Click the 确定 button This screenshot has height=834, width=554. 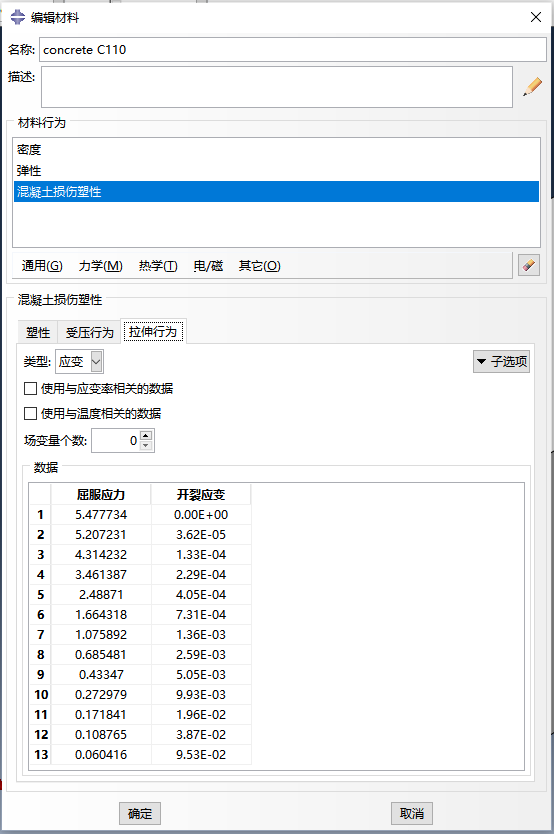coord(140,813)
